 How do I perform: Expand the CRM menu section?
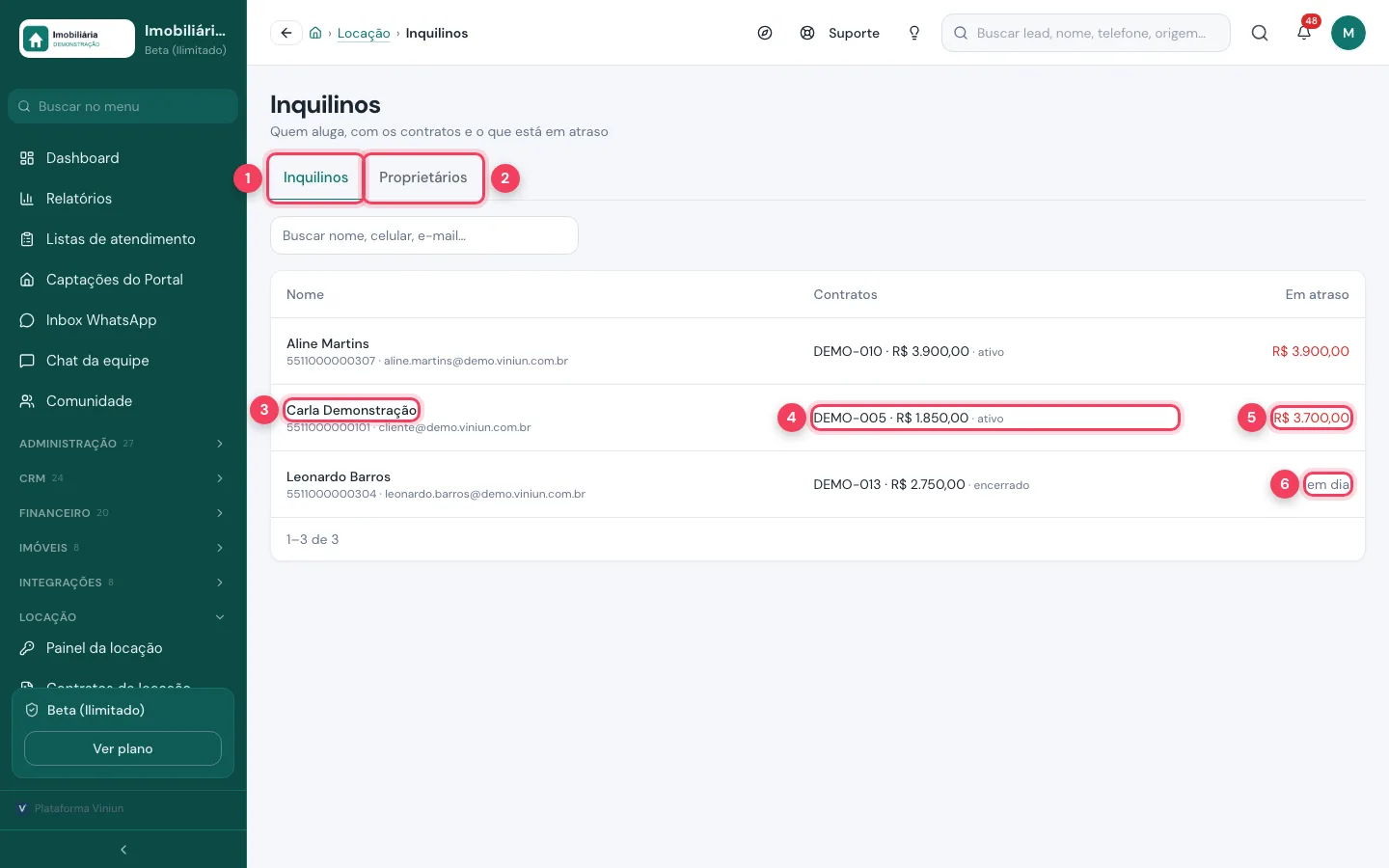tap(123, 478)
